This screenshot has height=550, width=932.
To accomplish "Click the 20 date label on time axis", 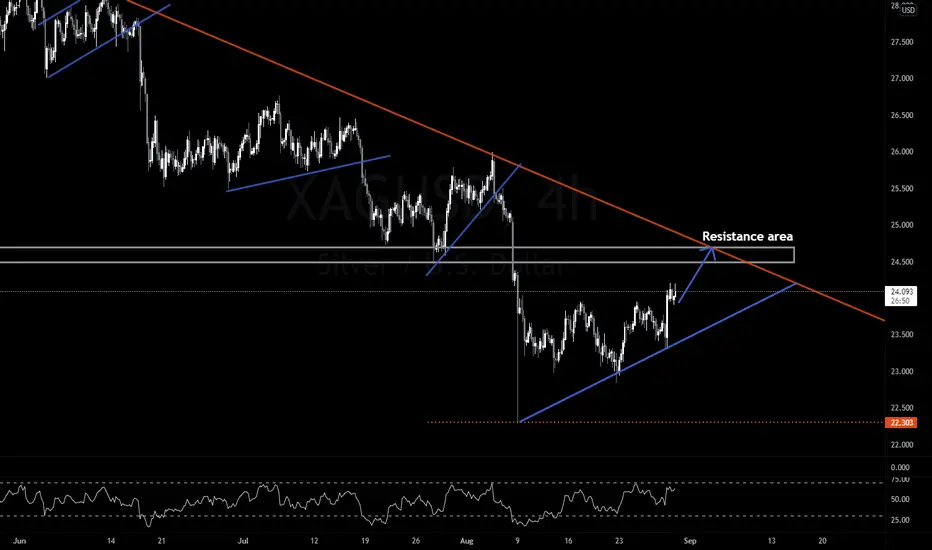I will point(822,541).
